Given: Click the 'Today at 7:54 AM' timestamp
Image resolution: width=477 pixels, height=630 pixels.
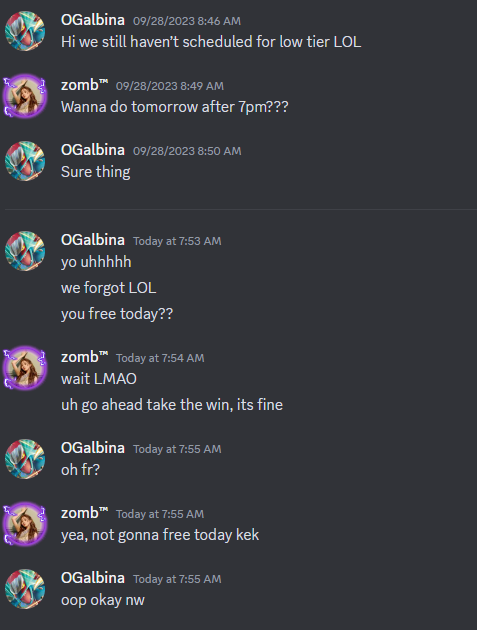Looking at the screenshot, I should [x=160, y=358].
